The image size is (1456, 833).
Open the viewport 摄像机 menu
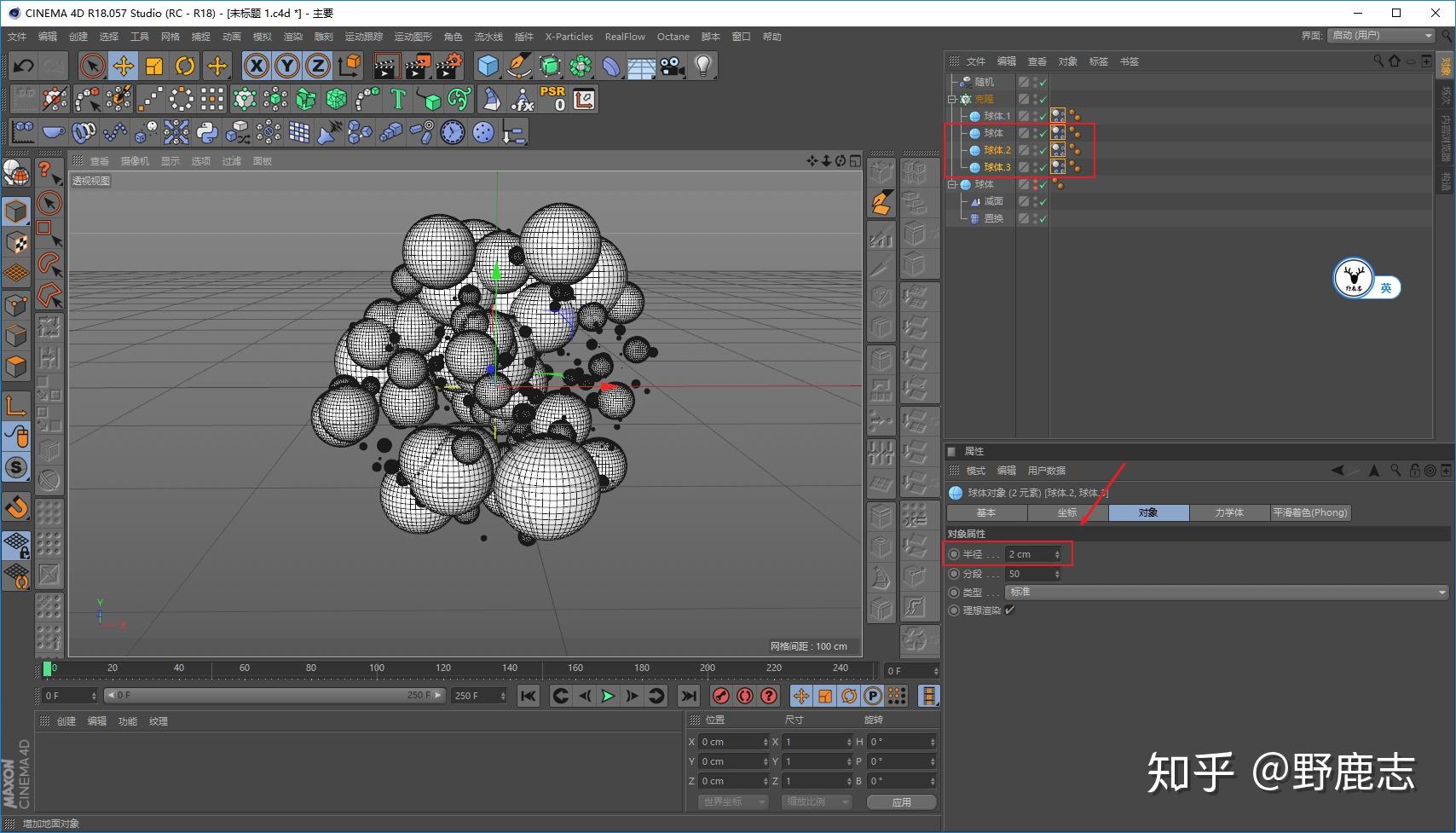[135, 161]
